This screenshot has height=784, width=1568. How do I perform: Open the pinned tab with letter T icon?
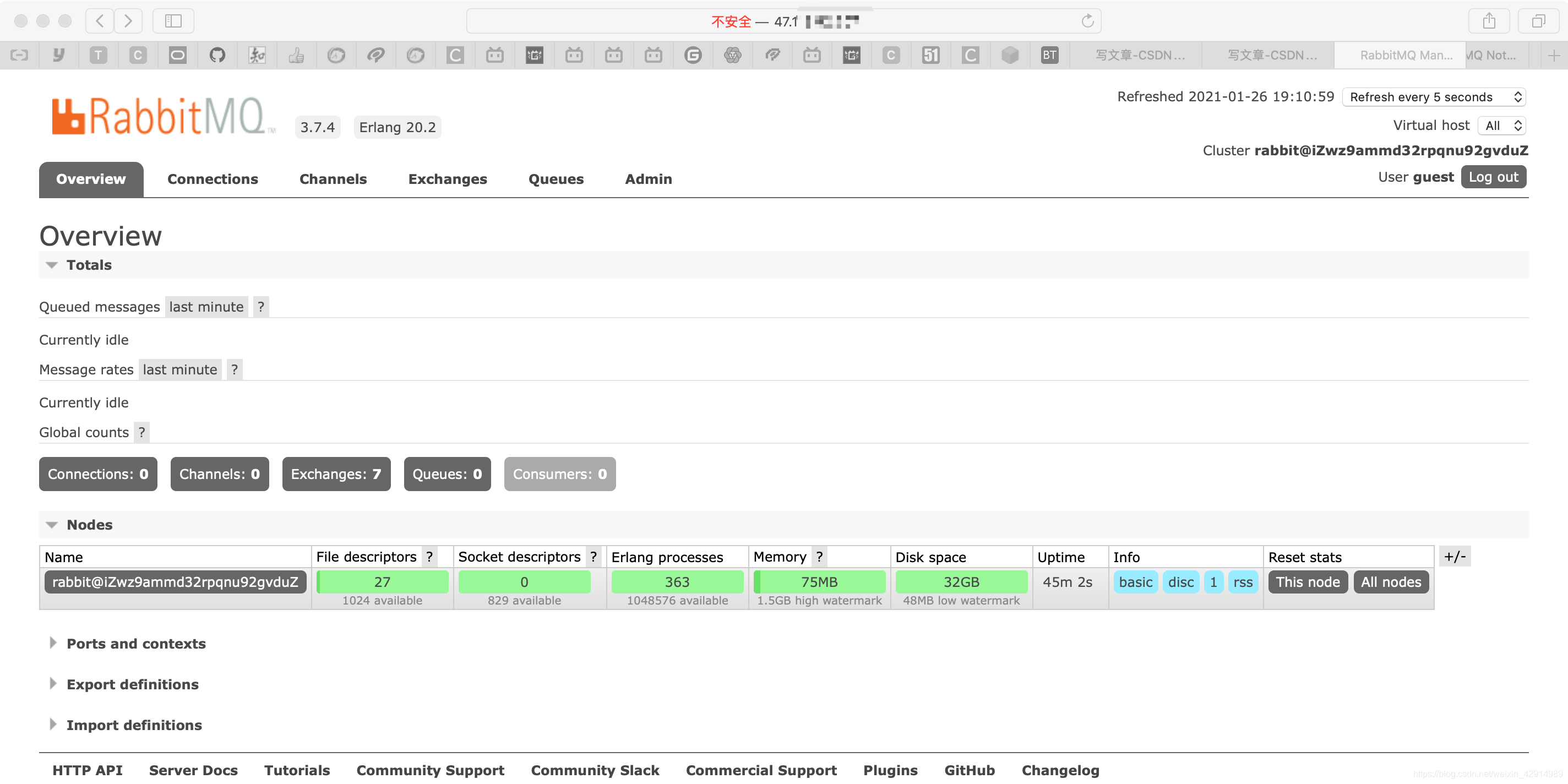[98, 56]
